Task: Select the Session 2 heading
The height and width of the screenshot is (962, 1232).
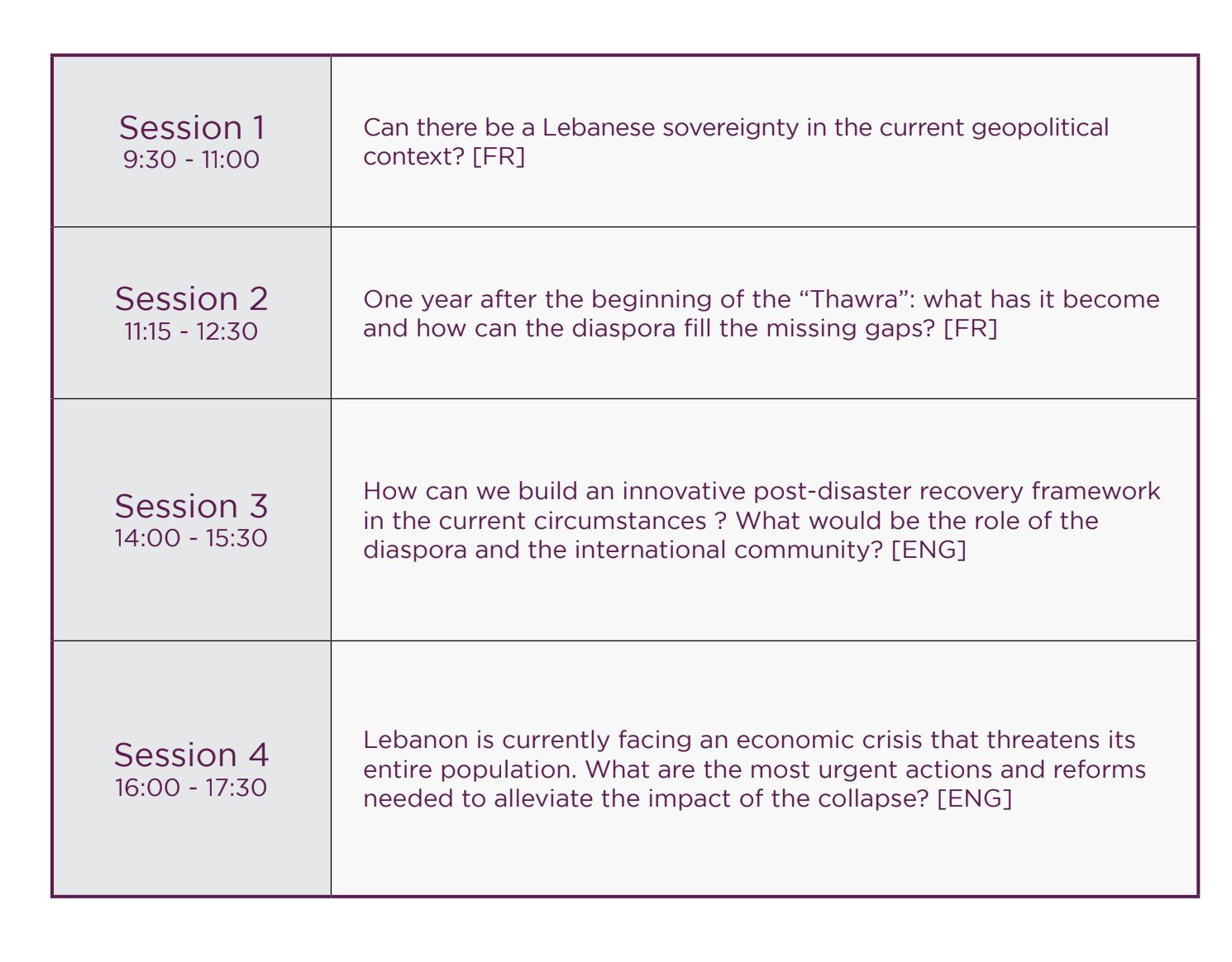Action: (x=192, y=298)
